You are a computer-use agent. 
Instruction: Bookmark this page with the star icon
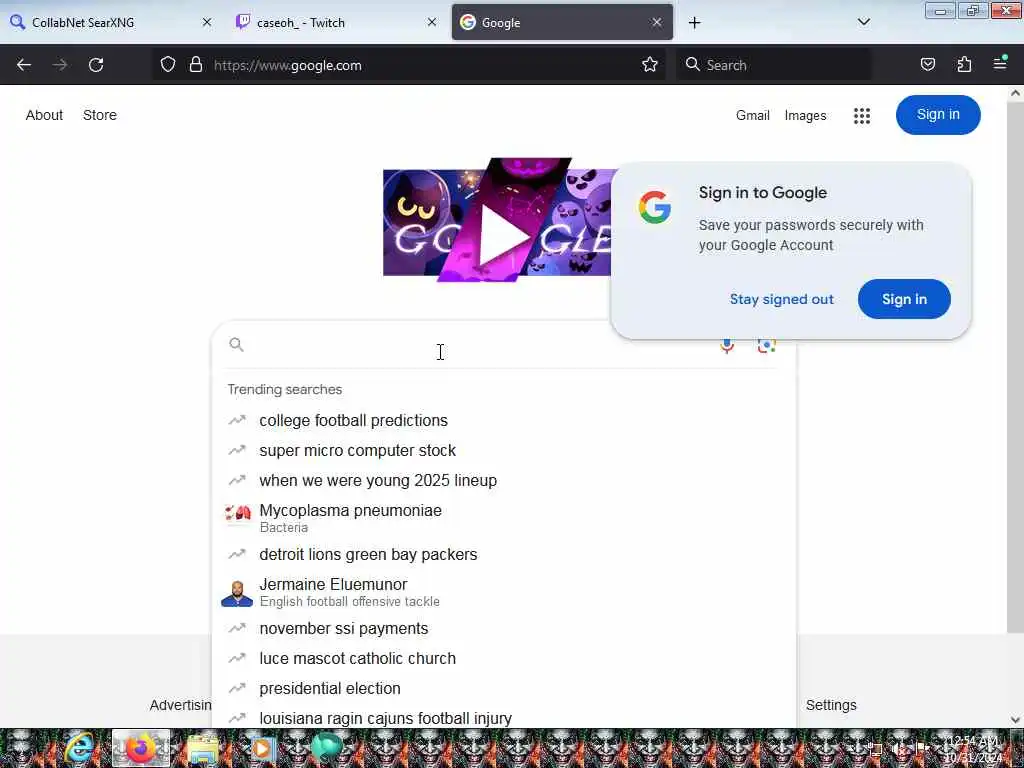(649, 65)
